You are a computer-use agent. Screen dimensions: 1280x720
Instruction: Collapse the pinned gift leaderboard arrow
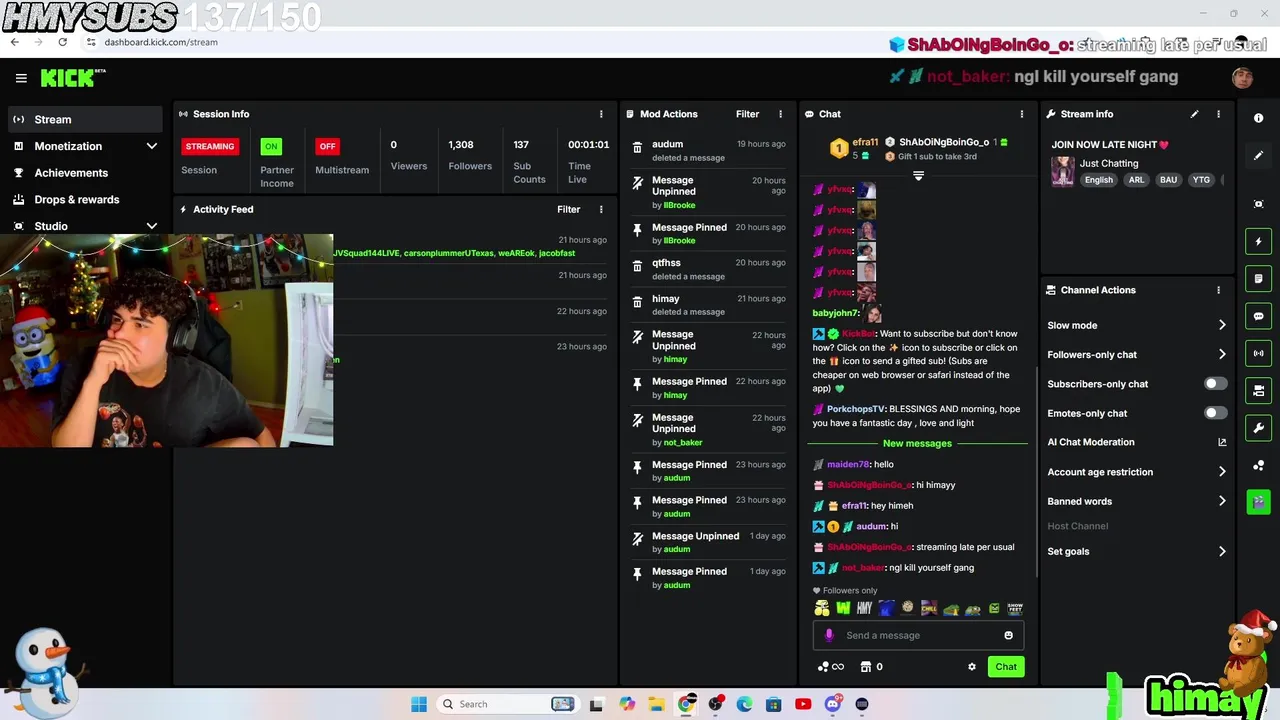(x=918, y=176)
